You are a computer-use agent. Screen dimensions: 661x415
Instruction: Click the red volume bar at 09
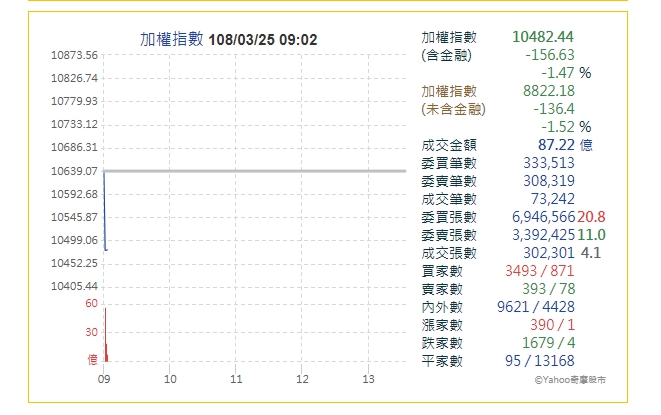click(105, 335)
